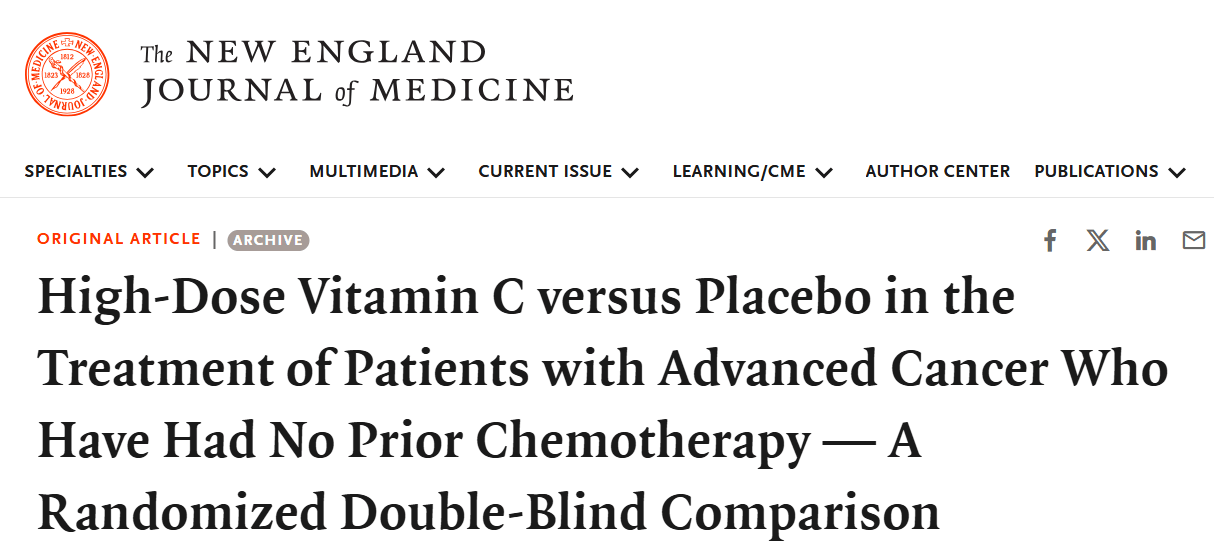Select the Current Issue menu label
The width and height of the screenshot is (1214, 552).
(545, 171)
